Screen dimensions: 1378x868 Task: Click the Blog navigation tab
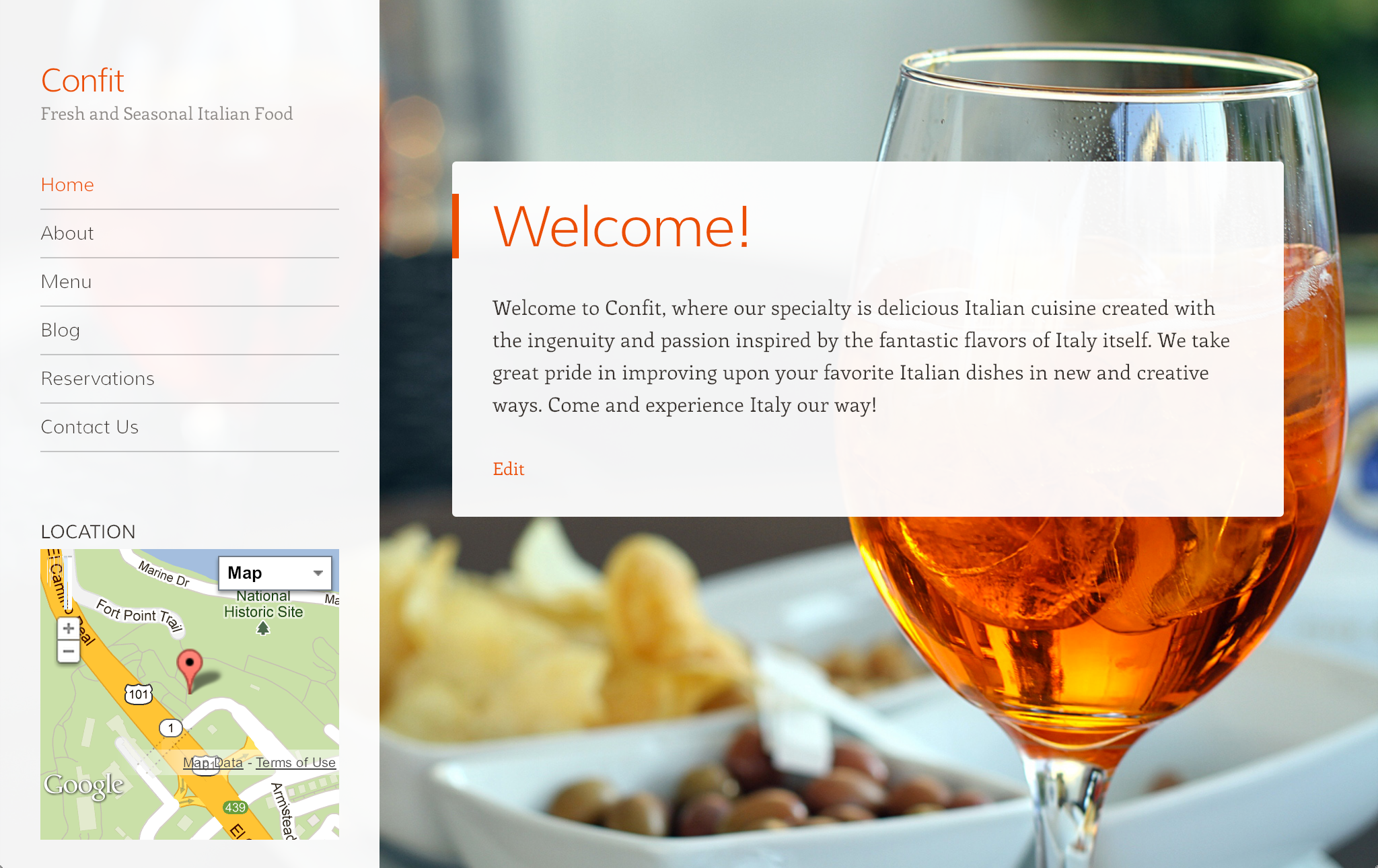[59, 329]
